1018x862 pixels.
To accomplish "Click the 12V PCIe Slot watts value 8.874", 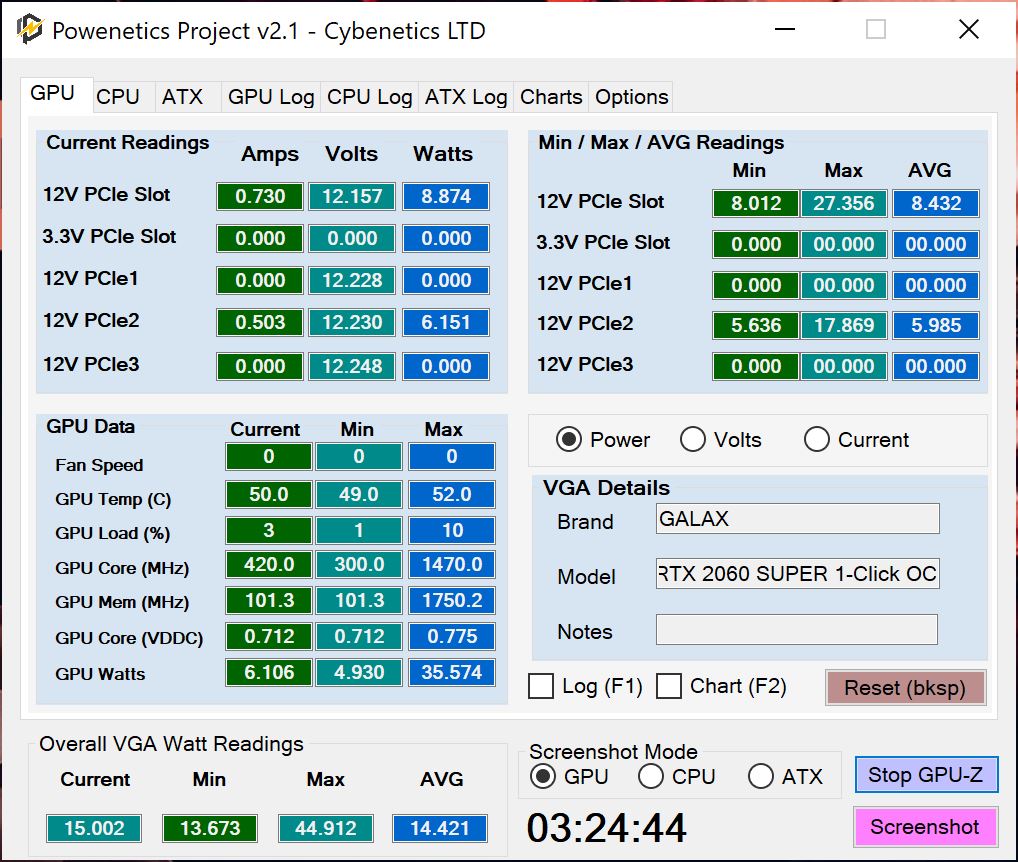I will click(446, 196).
